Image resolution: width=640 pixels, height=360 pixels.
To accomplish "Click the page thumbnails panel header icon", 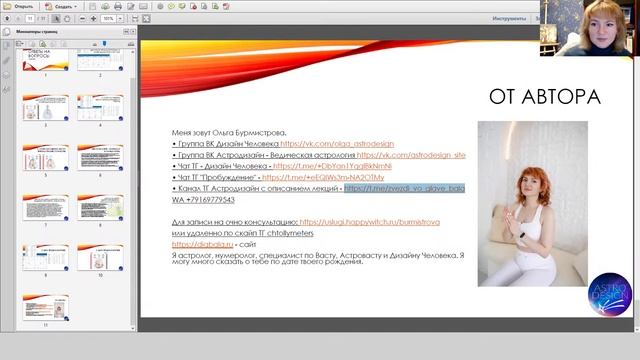I will pos(7,31).
